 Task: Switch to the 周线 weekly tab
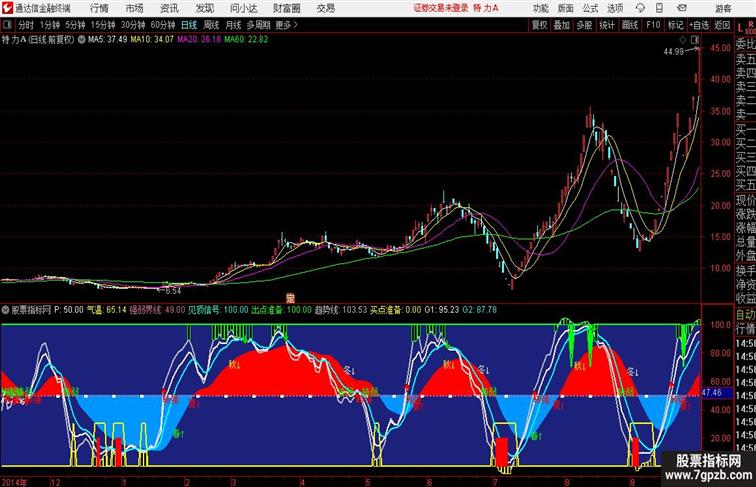coord(211,25)
